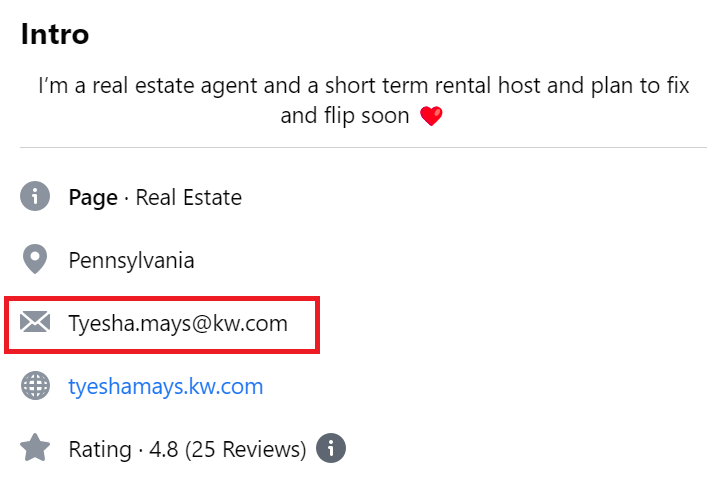Open the tyeshamays.kw.com website link
Viewport: 722px width, 488px height.
click(166, 386)
